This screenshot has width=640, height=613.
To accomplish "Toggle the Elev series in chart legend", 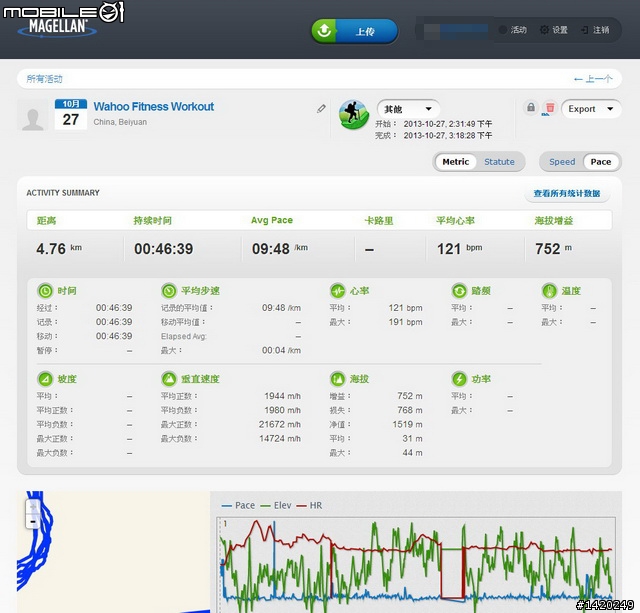I will click(x=276, y=506).
